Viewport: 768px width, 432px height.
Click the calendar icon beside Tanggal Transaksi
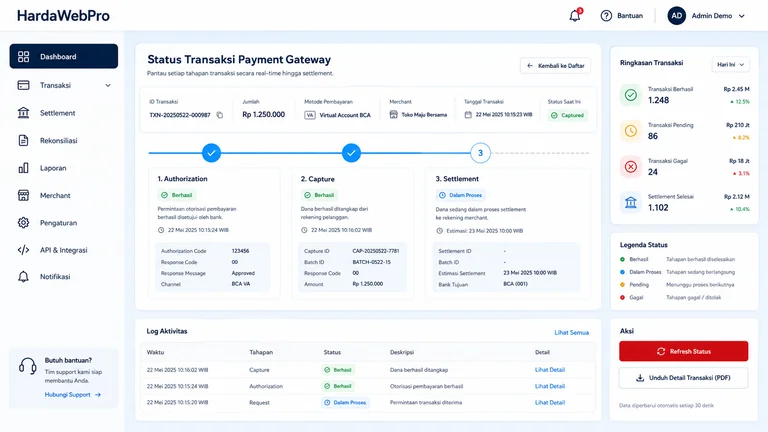point(468,115)
